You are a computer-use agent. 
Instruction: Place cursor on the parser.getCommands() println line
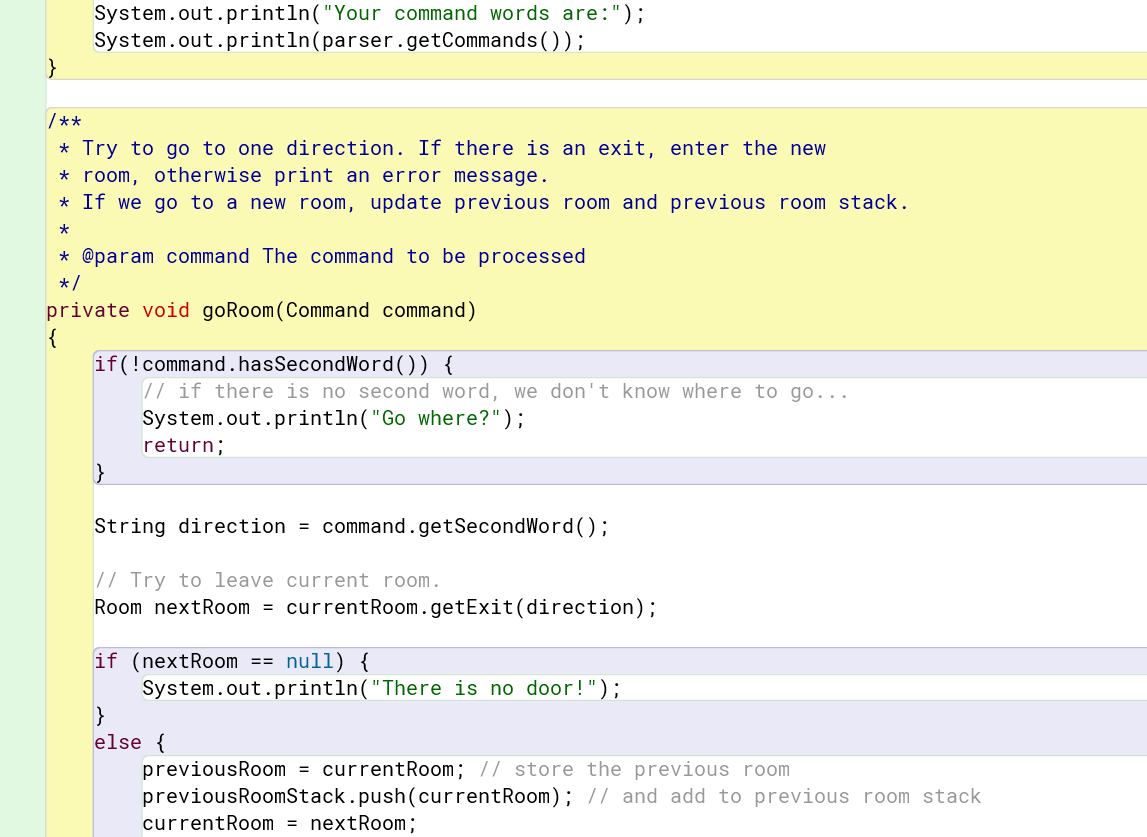(339, 40)
